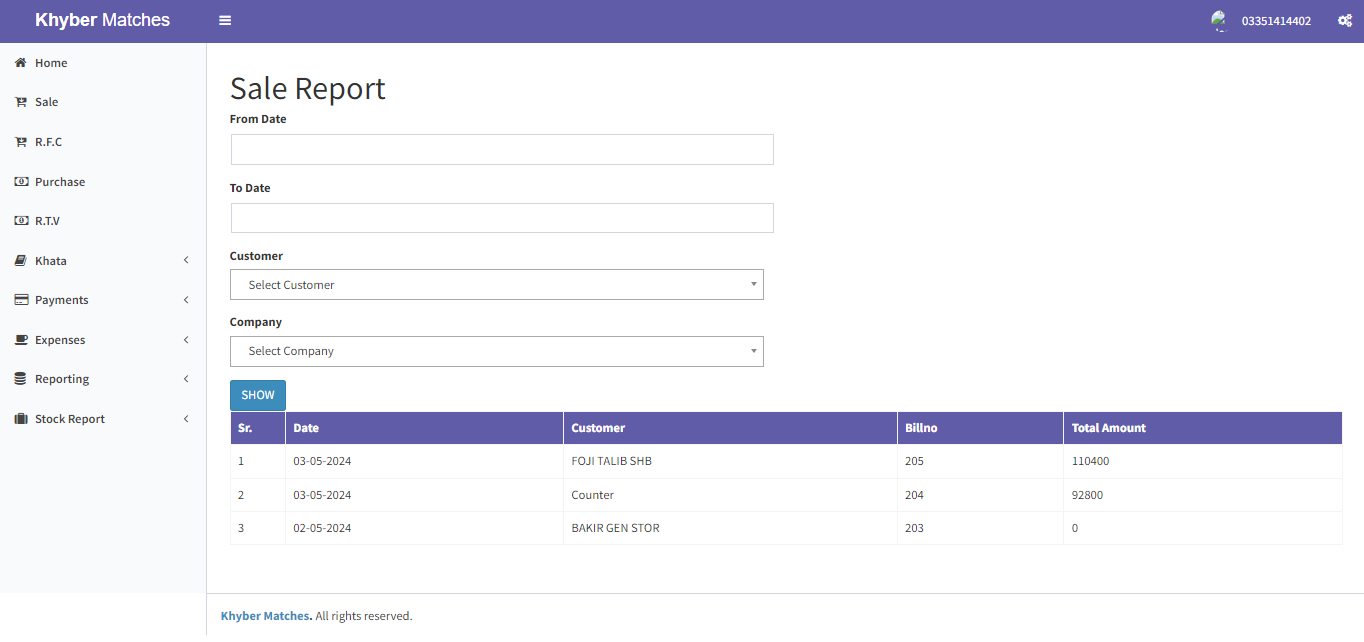The height and width of the screenshot is (642, 1364).
Task: Click the Payments credit card icon
Action: tap(20, 300)
